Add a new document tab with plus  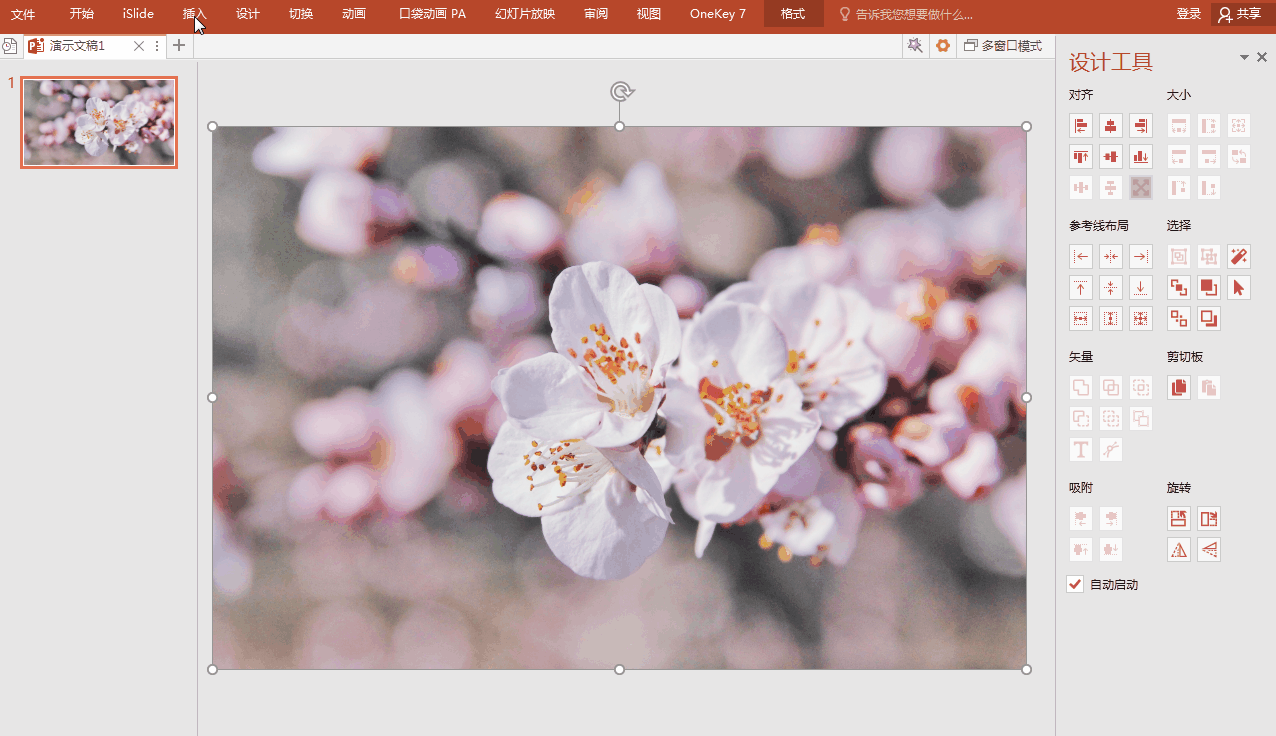pyautogui.click(x=179, y=46)
